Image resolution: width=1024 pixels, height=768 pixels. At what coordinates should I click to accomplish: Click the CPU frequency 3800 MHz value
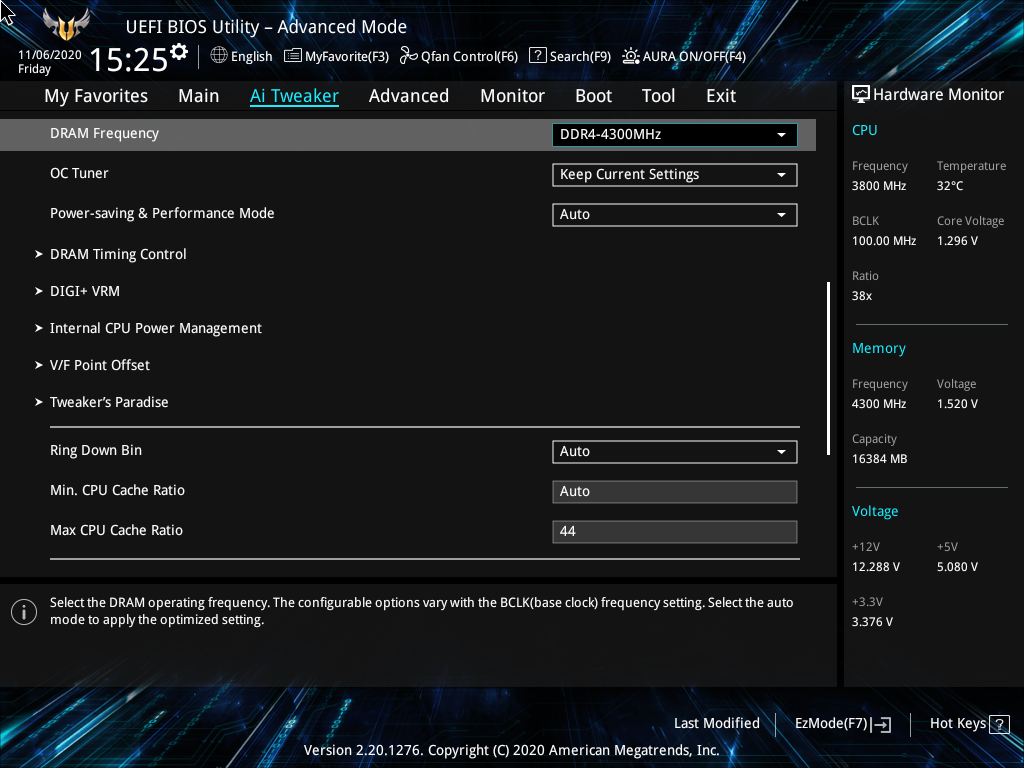tap(879, 186)
